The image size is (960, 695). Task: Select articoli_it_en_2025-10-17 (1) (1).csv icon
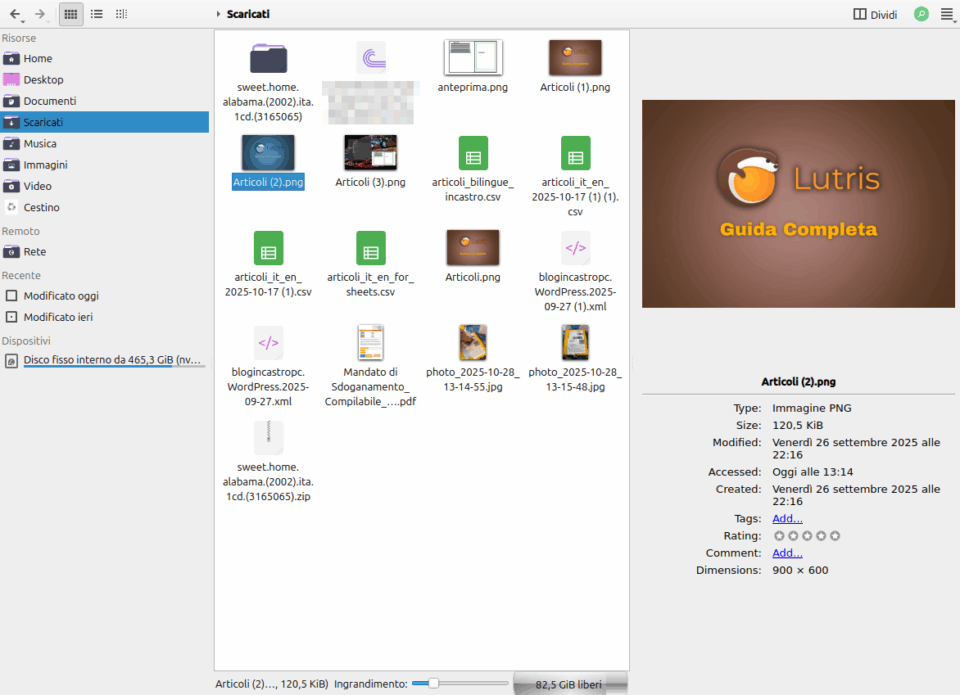coord(576,153)
